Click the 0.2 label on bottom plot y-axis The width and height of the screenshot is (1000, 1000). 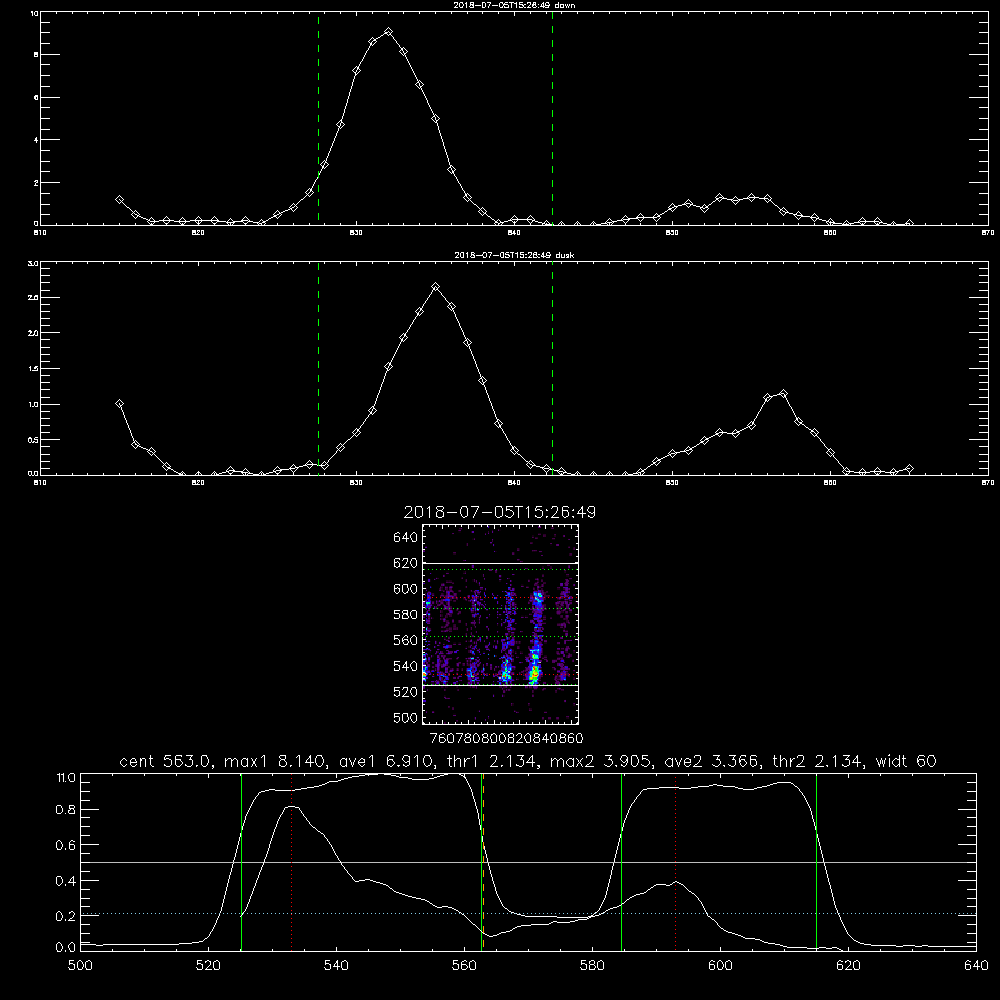[66, 916]
